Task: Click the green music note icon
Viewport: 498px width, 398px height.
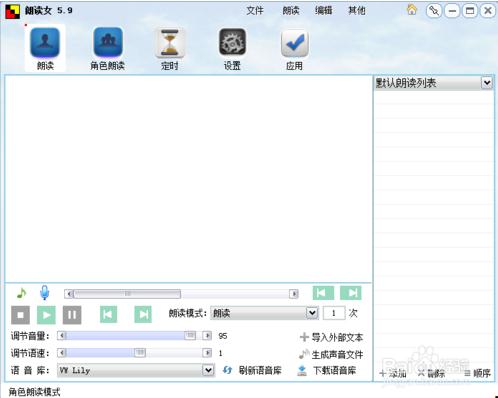Action: (21, 293)
